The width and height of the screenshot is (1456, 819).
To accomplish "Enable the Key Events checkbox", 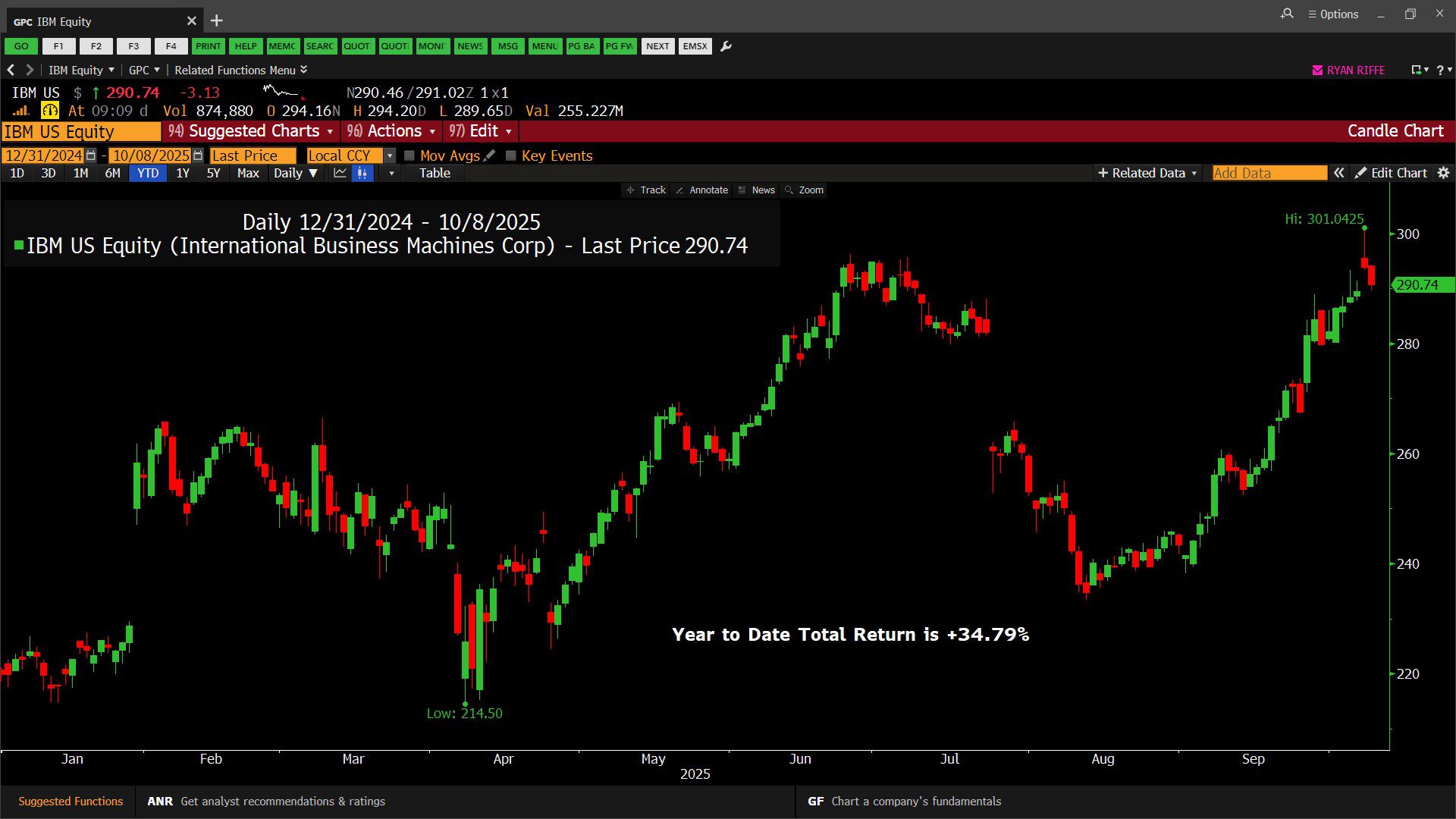I will pyautogui.click(x=511, y=155).
